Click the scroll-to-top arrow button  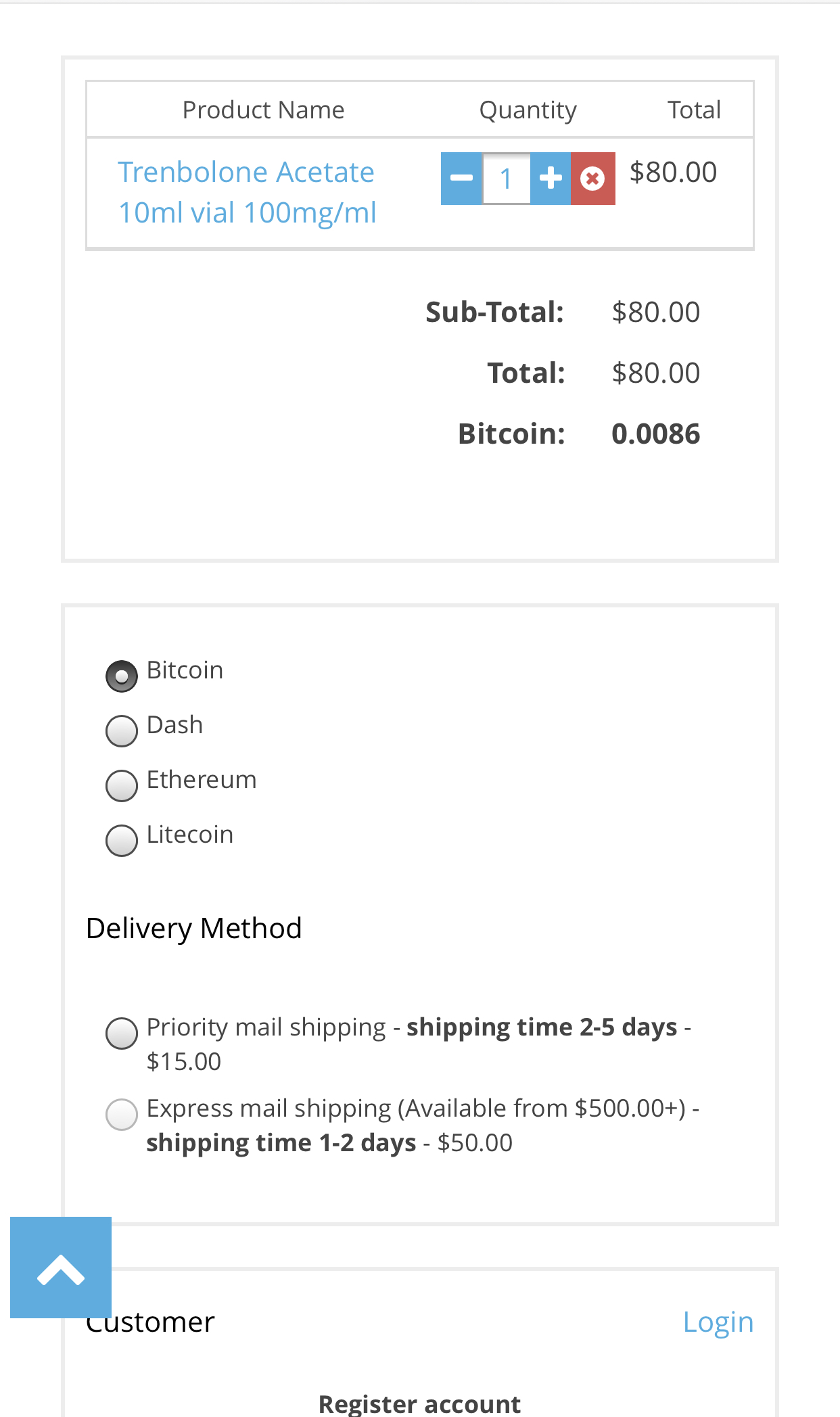[x=61, y=1268]
